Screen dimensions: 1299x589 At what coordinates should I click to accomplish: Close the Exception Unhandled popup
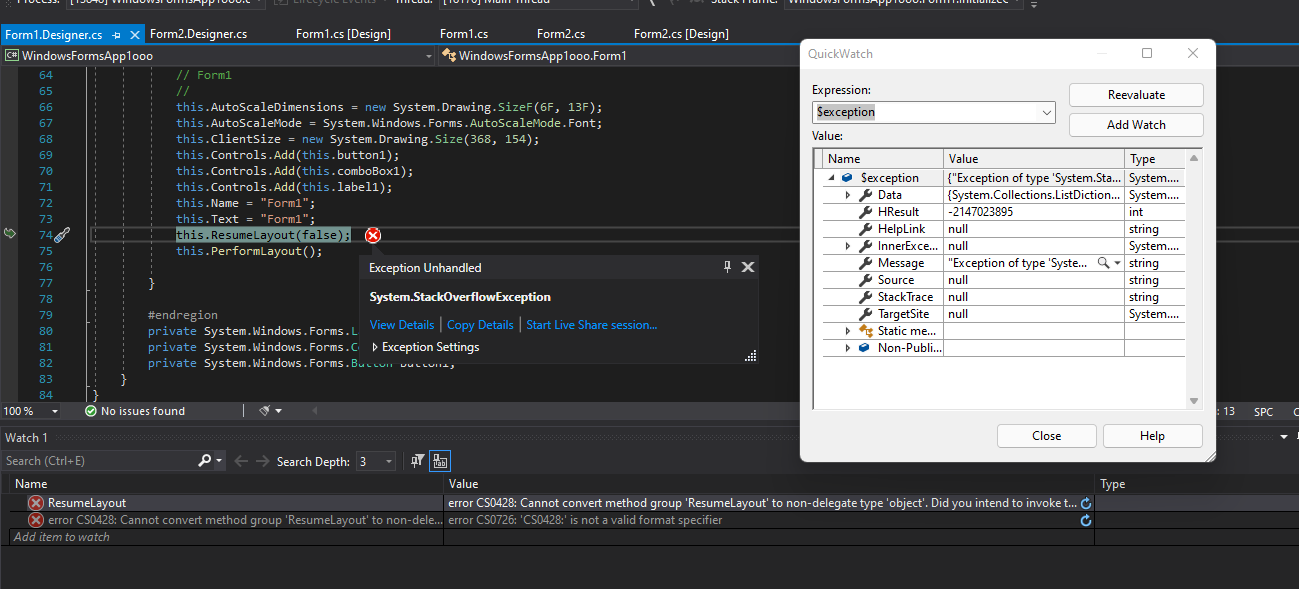[x=747, y=267]
